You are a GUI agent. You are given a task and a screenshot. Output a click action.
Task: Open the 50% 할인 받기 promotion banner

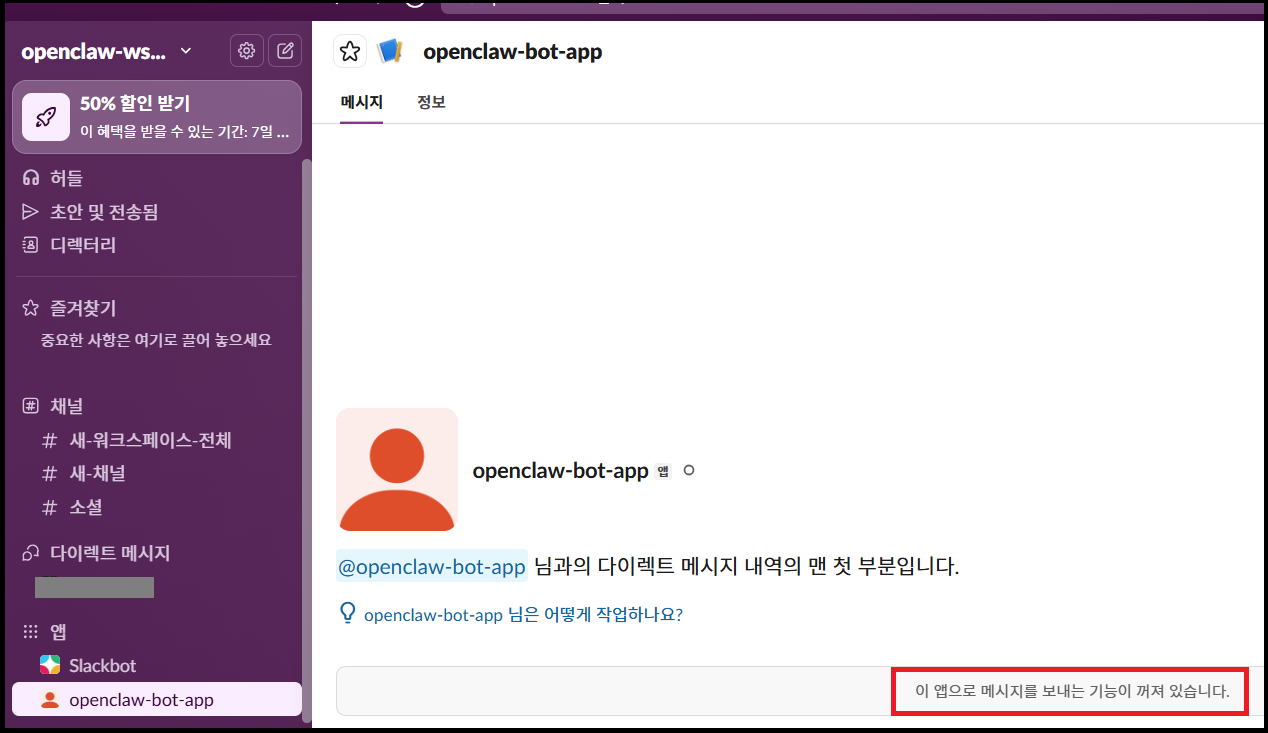(x=157, y=117)
